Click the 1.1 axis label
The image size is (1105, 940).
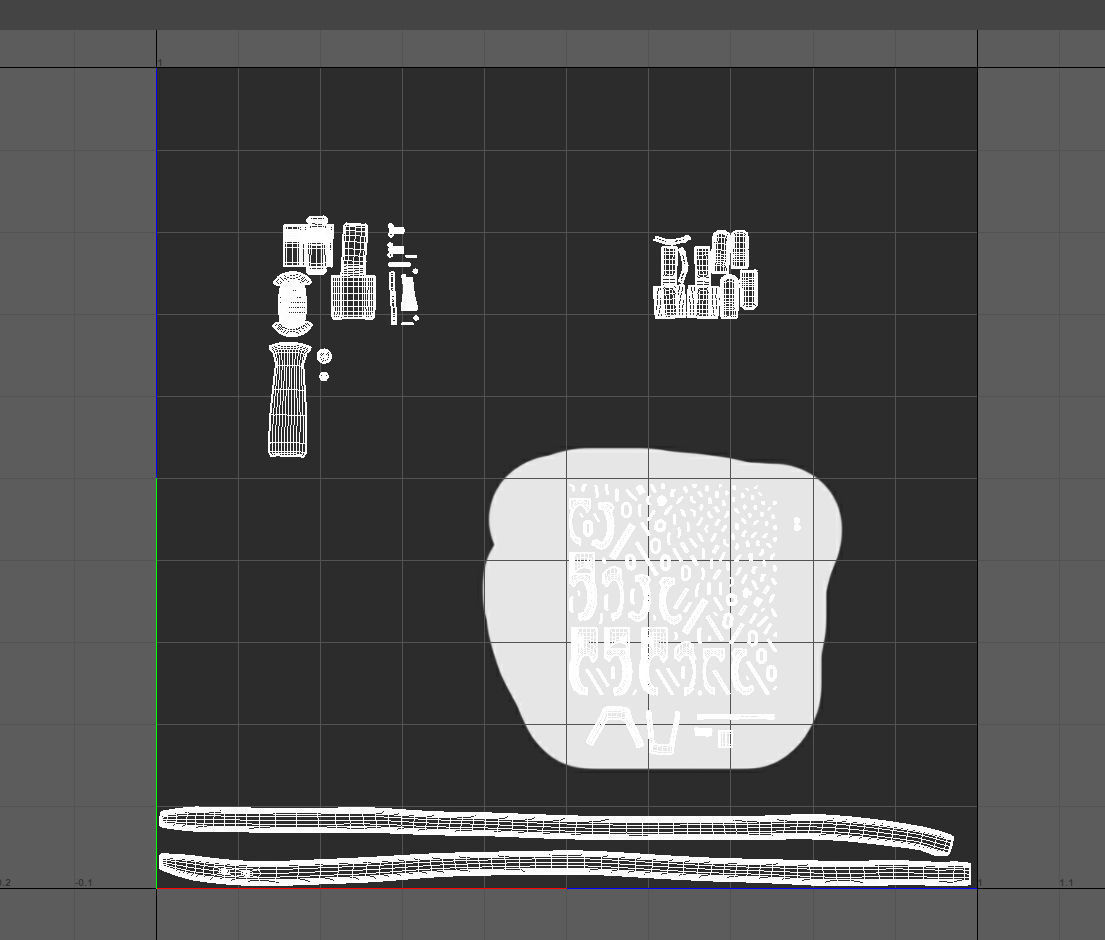[x=1066, y=882]
